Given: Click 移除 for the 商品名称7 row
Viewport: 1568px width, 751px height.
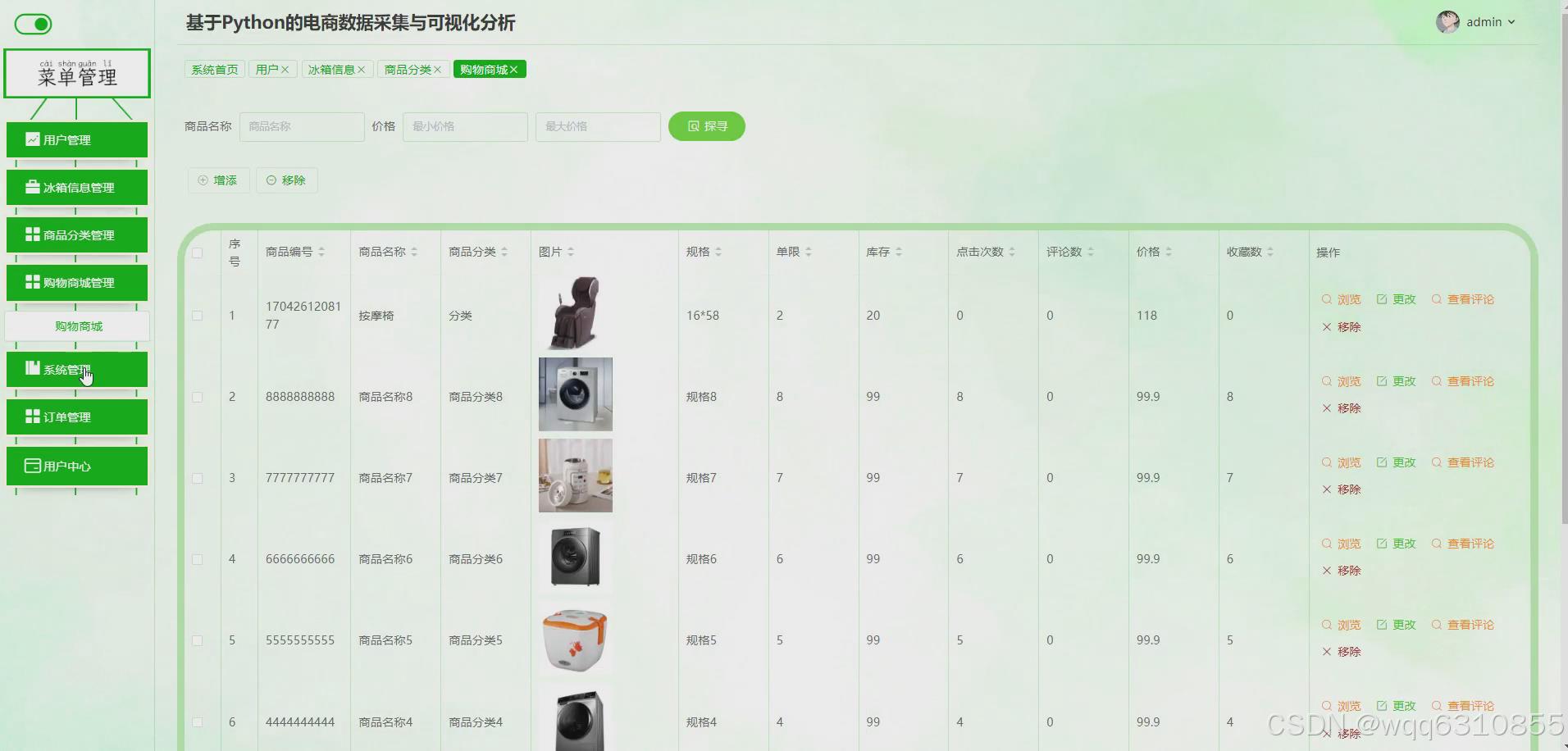Looking at the screenshot, I should (x=1342, y=489).
